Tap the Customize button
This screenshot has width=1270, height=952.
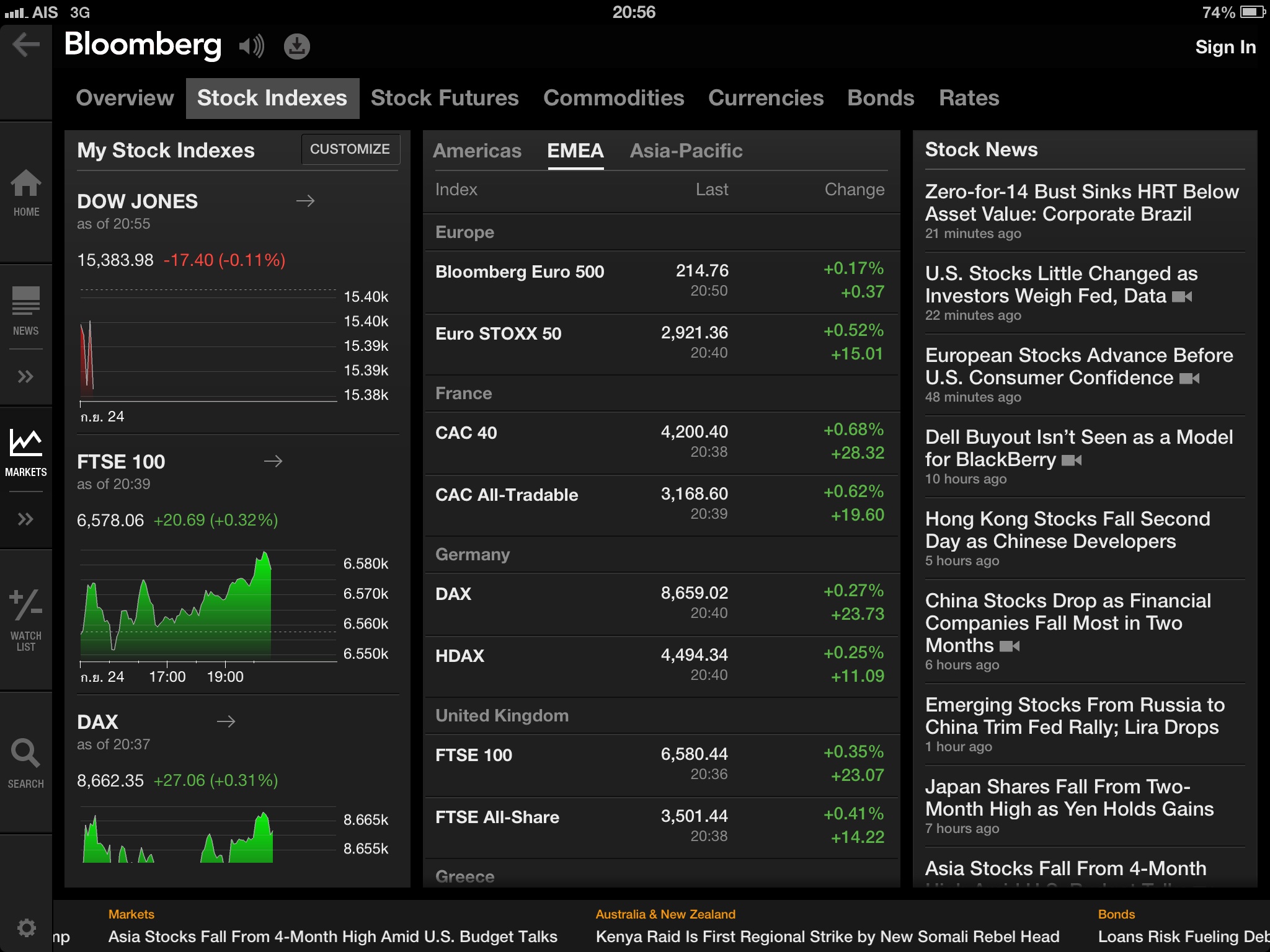tap(350, 149)
